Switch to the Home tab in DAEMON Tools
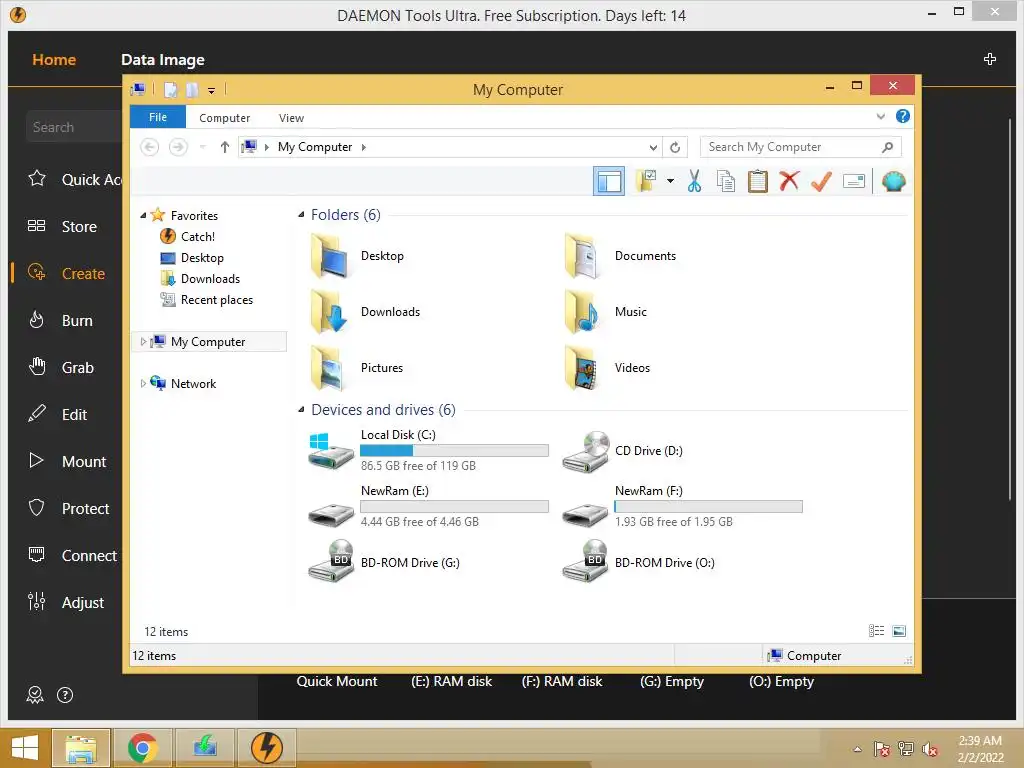Image resolution: width=1024 pixels, height=768 pixels. coord(54,59)
